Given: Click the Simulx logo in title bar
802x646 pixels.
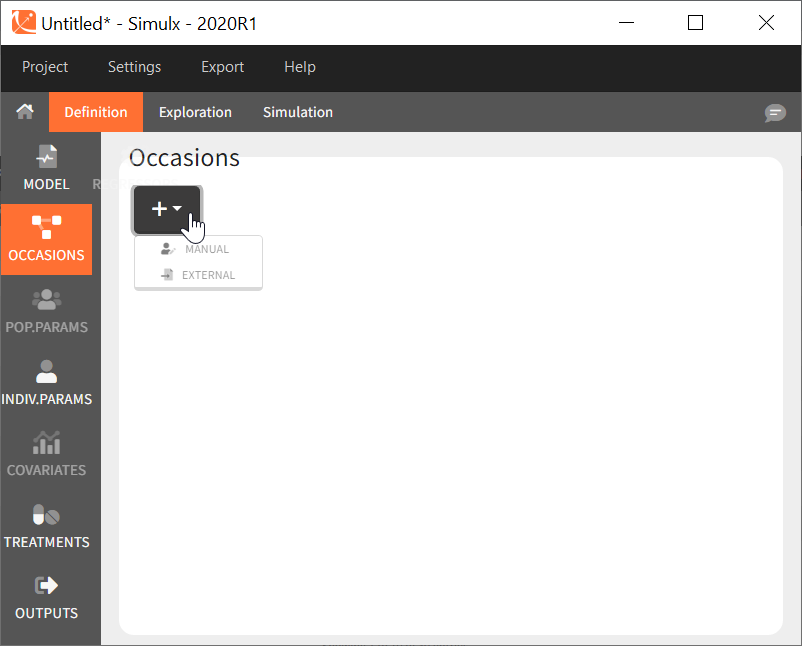Looking at the screenshot, I should tap(23, 22).
